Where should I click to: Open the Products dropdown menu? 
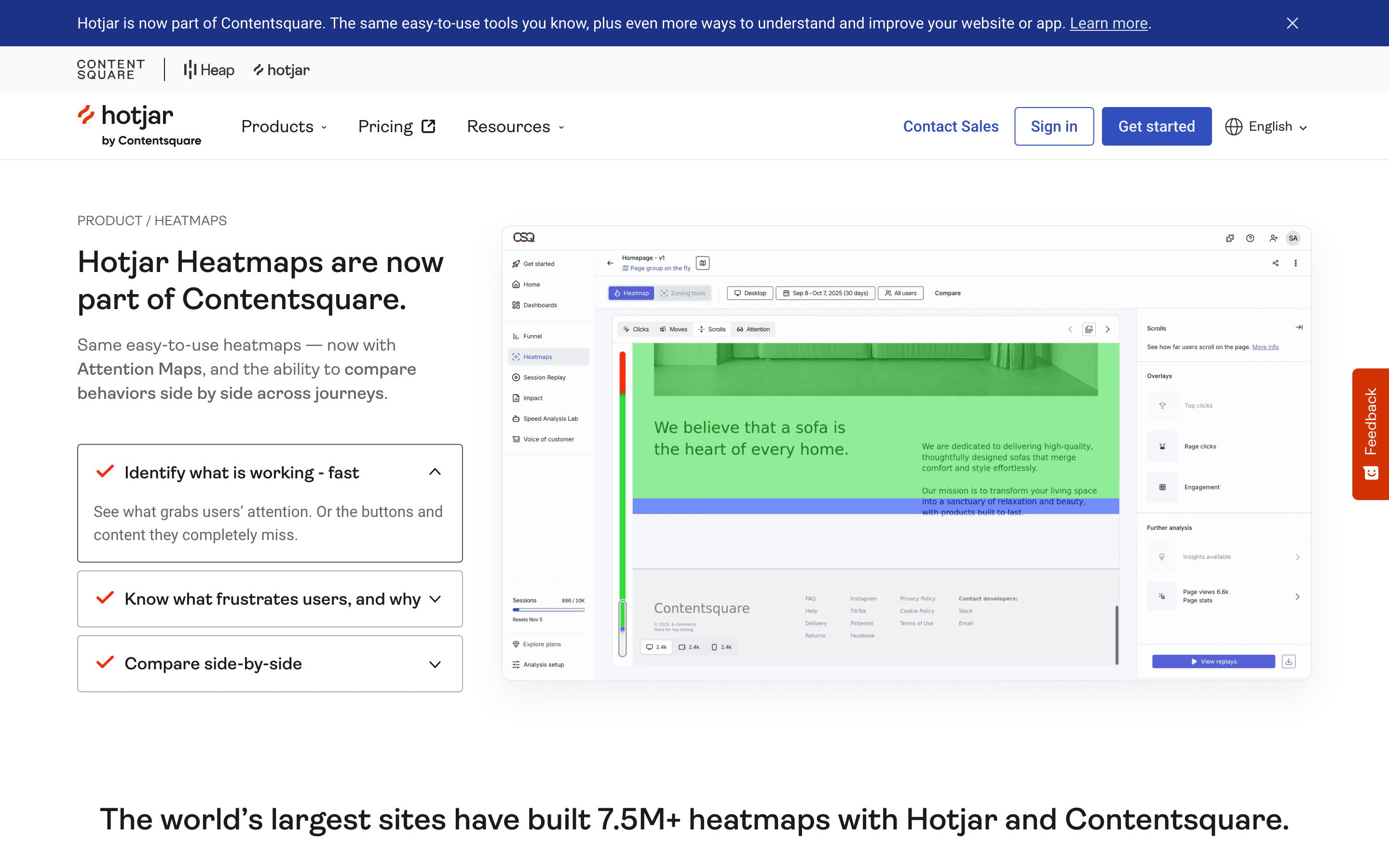(x=284, y=126)
